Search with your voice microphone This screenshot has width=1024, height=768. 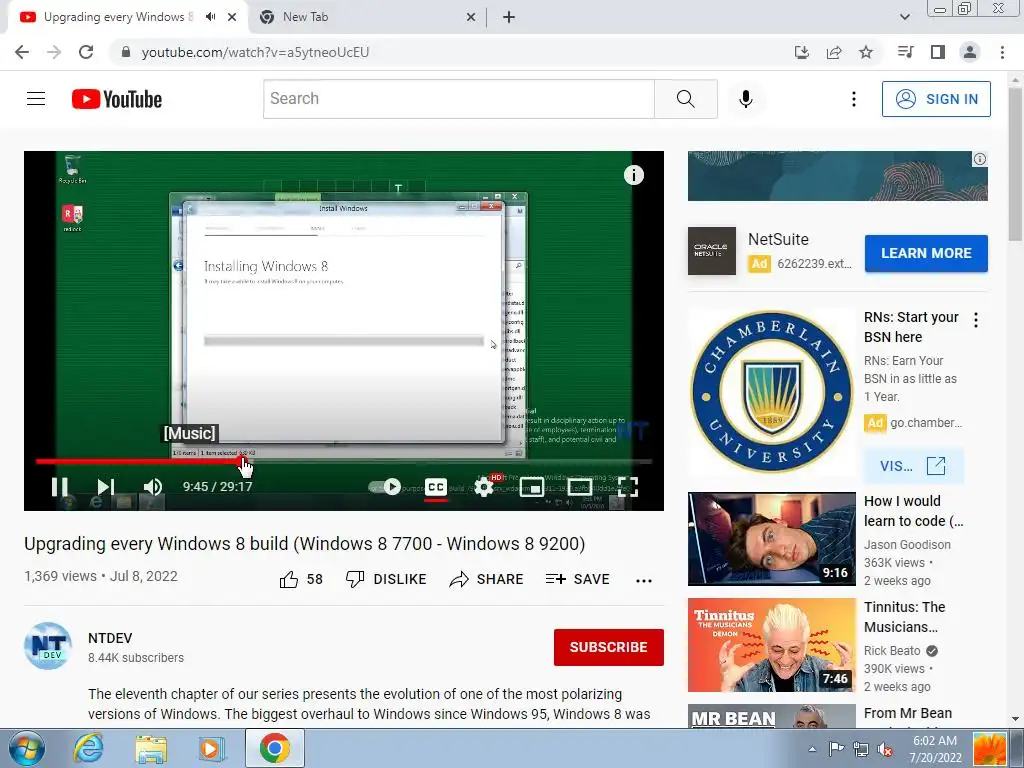[x=746, y=99]
